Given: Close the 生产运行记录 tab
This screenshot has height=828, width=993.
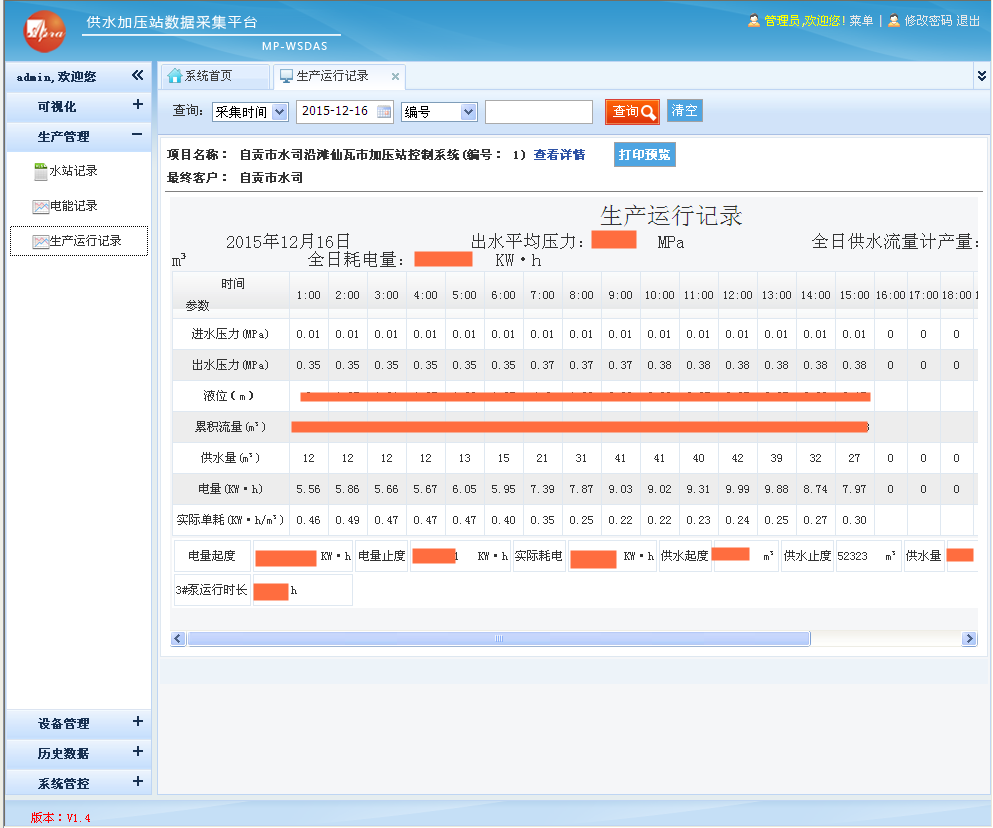Looking at the screenshot, I should point(395,77).
